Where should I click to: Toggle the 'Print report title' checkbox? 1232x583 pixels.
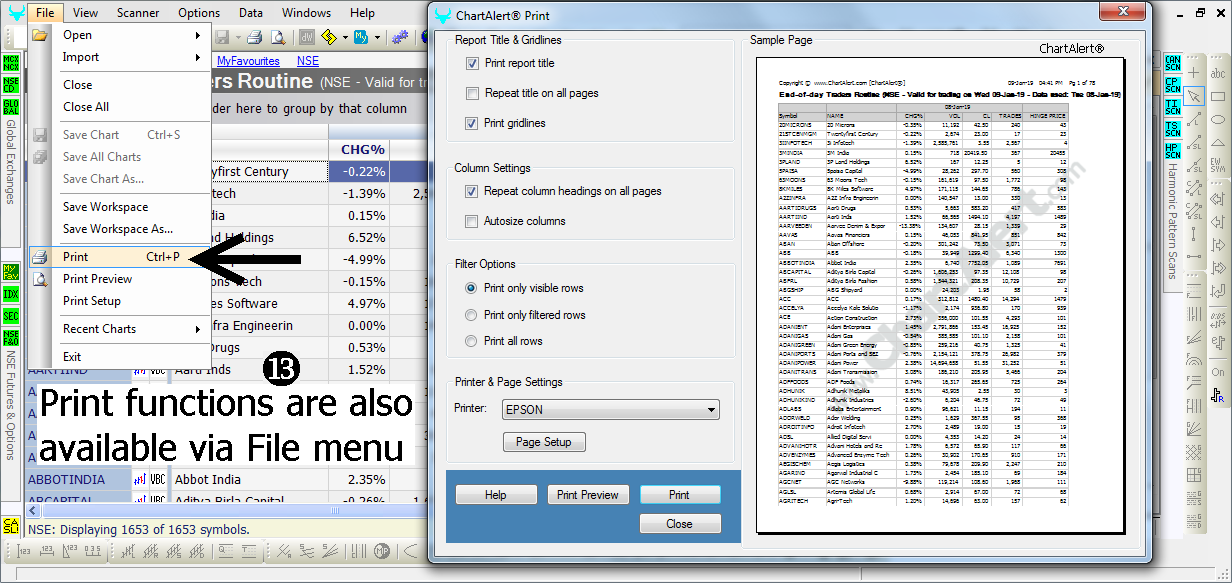(x=472, y=63)
